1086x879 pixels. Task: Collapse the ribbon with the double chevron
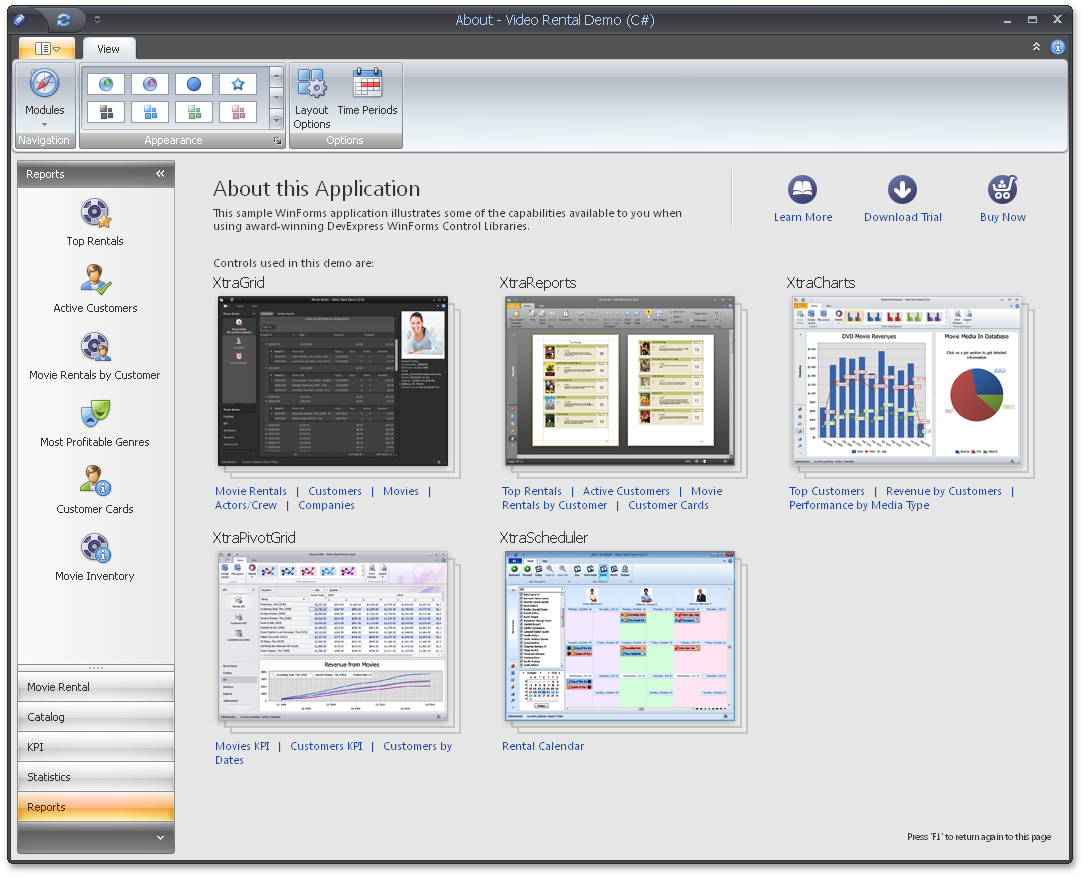tap(1036, 47)
